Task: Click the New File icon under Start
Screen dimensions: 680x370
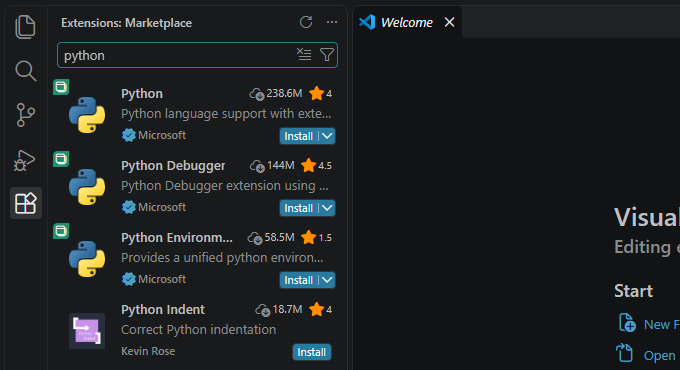Action: point(627,323)
